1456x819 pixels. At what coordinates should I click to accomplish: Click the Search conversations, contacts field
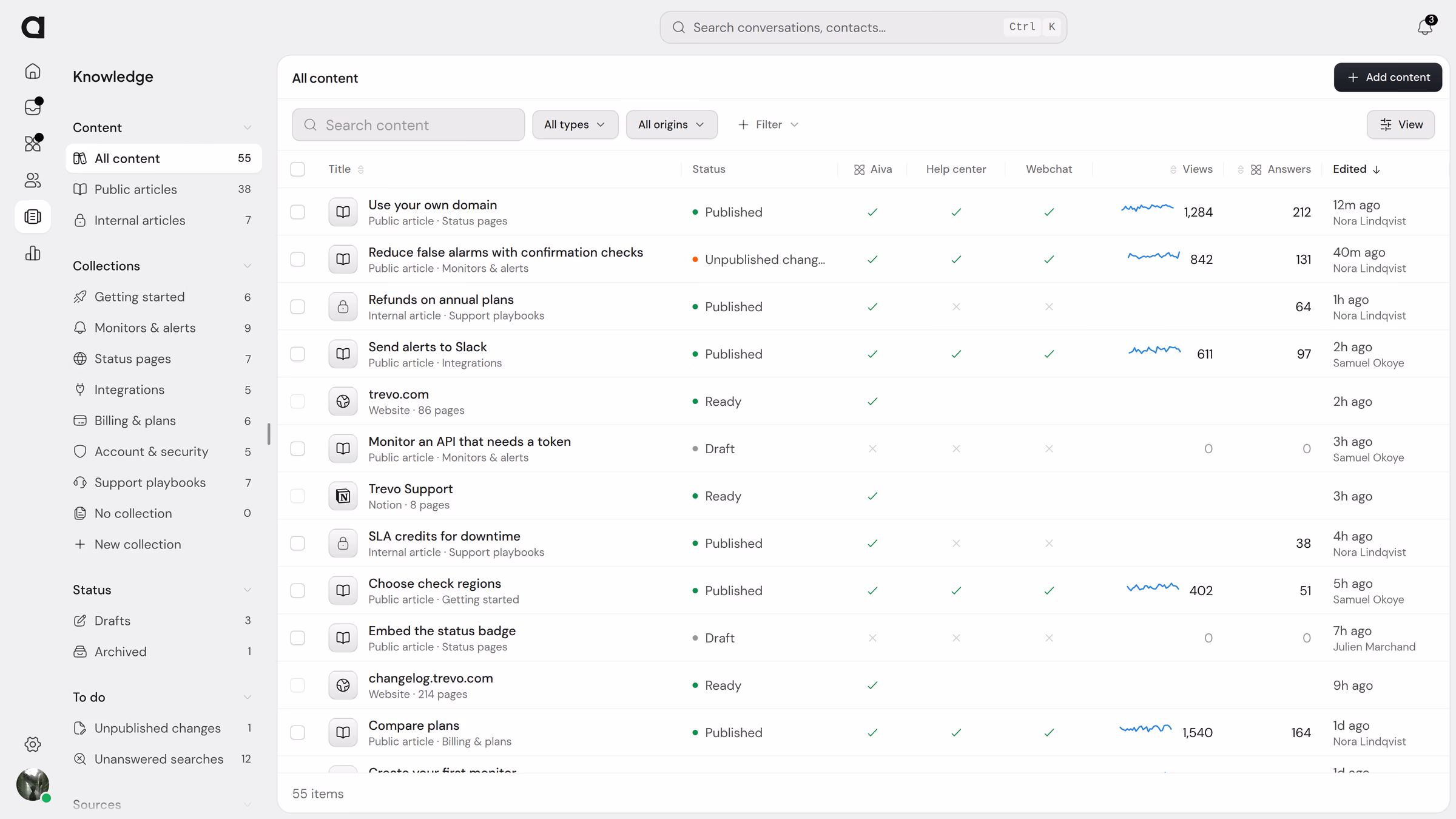tap(863, 27)
